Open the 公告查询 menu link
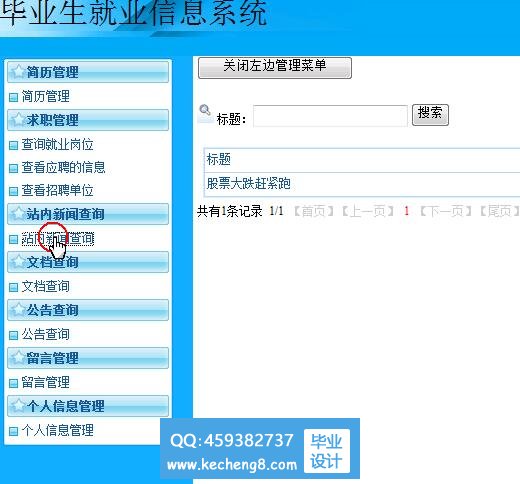Screen dimensions: 520x484 46,334
